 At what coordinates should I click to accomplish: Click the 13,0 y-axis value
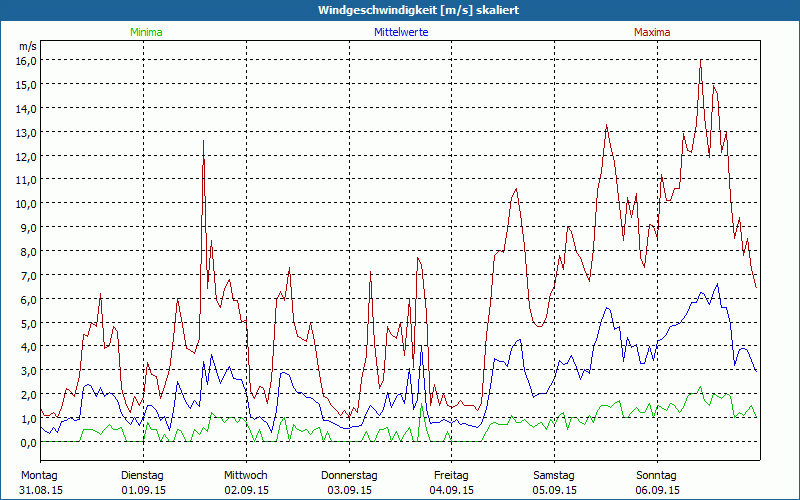pyautogui.click(x=26, y=133)
